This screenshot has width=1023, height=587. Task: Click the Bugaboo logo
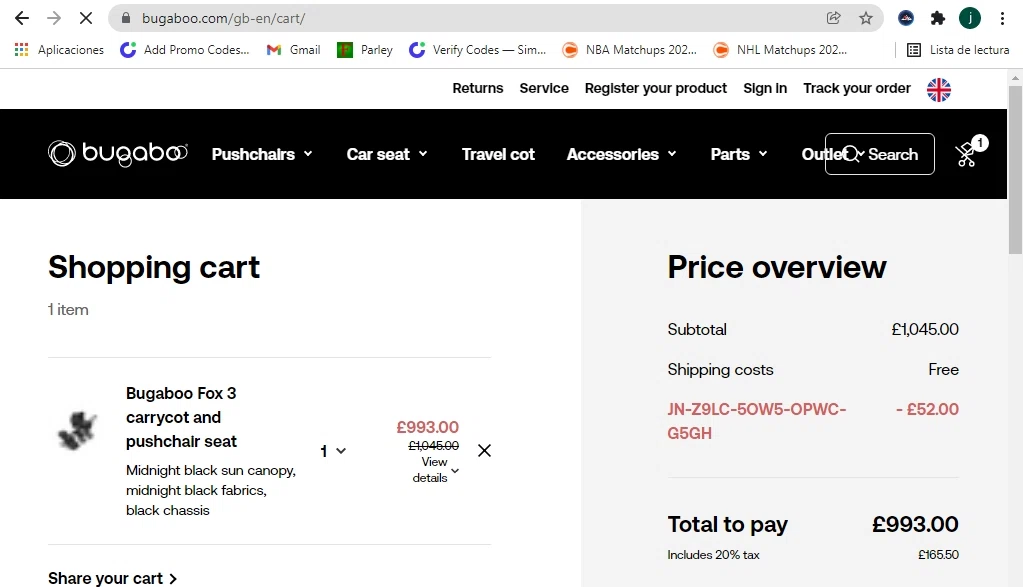coord(118,154)
